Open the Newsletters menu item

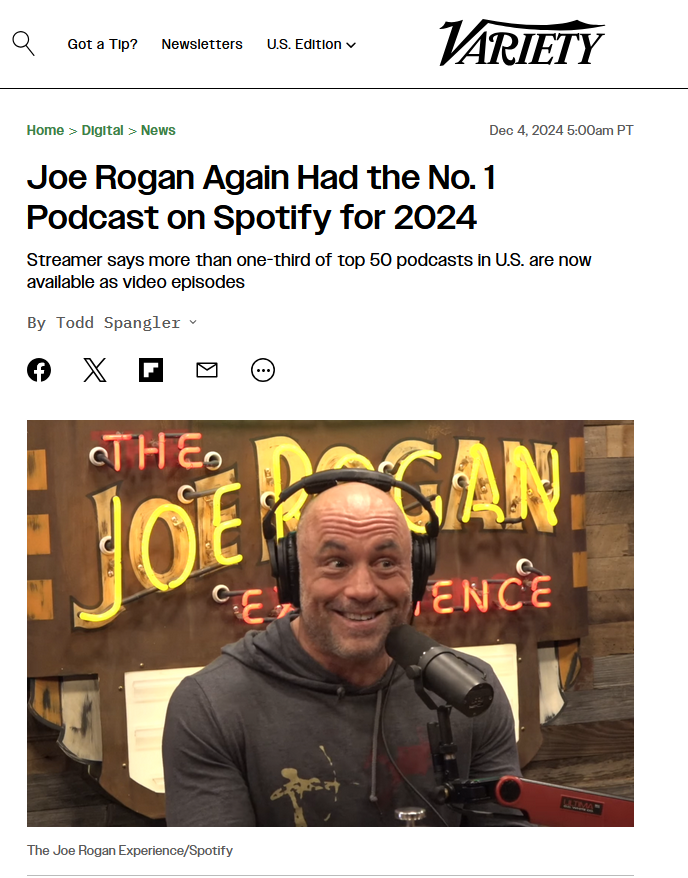[202, 44]
